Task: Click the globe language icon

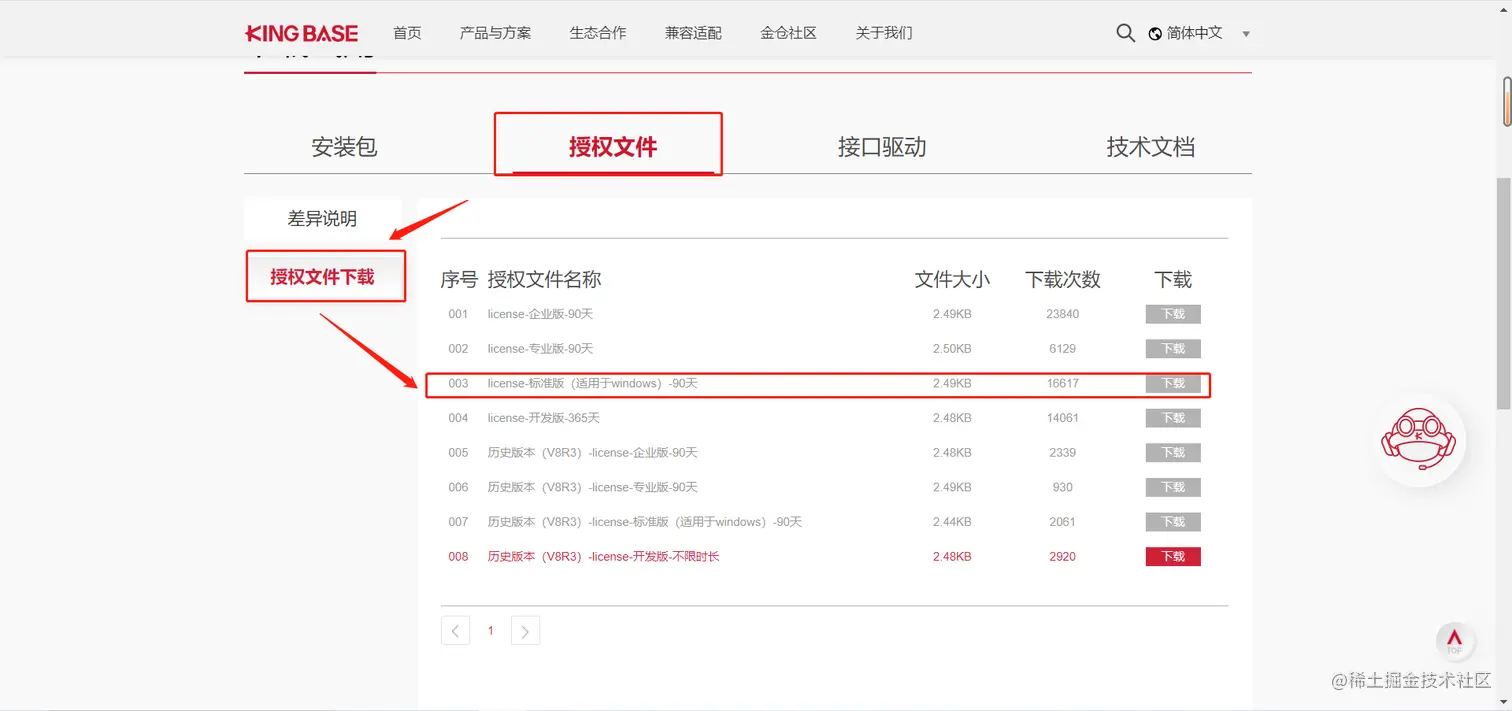Action: [x=1155, y=34]
